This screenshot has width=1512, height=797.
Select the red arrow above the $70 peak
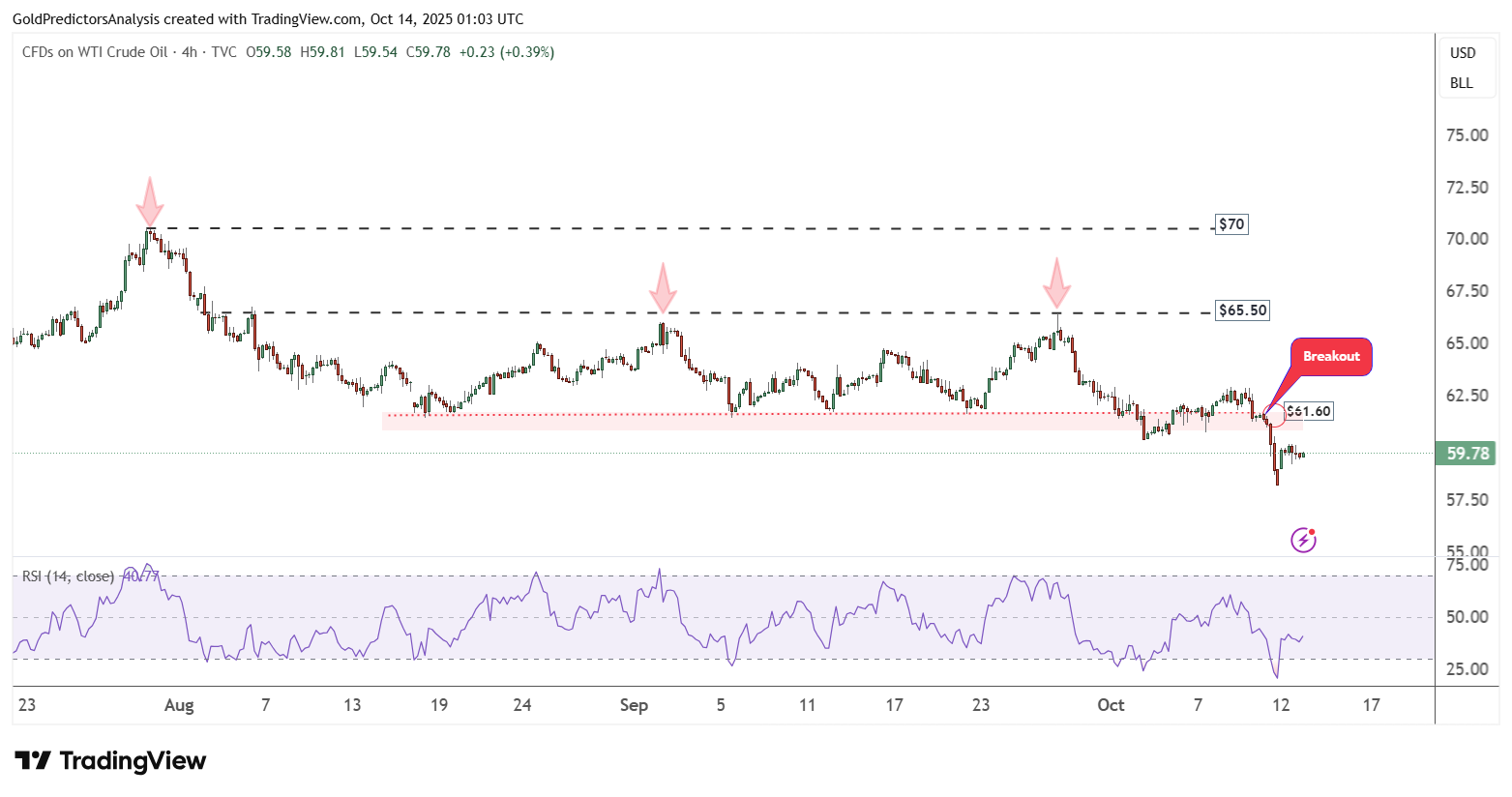pyautogui.click(x=149, y=201)
